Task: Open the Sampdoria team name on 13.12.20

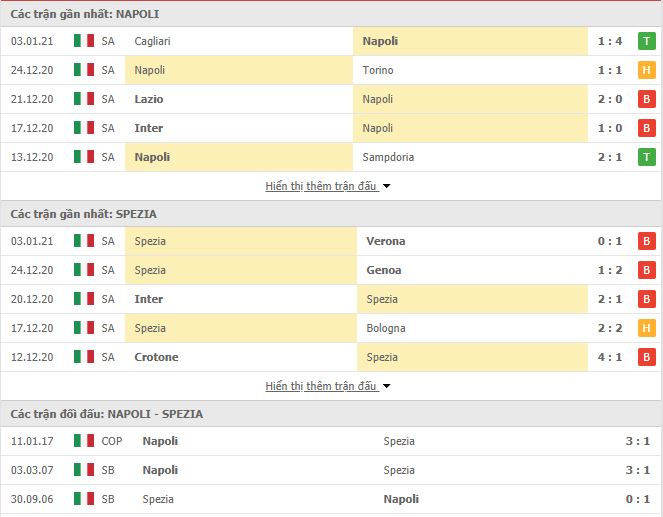Action: click(388, 157)
